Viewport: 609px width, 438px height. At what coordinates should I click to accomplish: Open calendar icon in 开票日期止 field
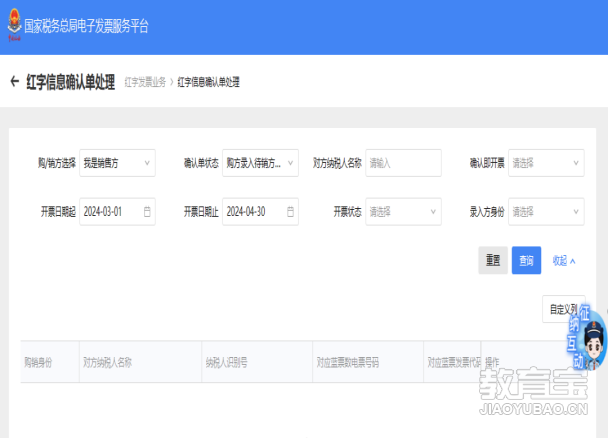tap(290, 212)
